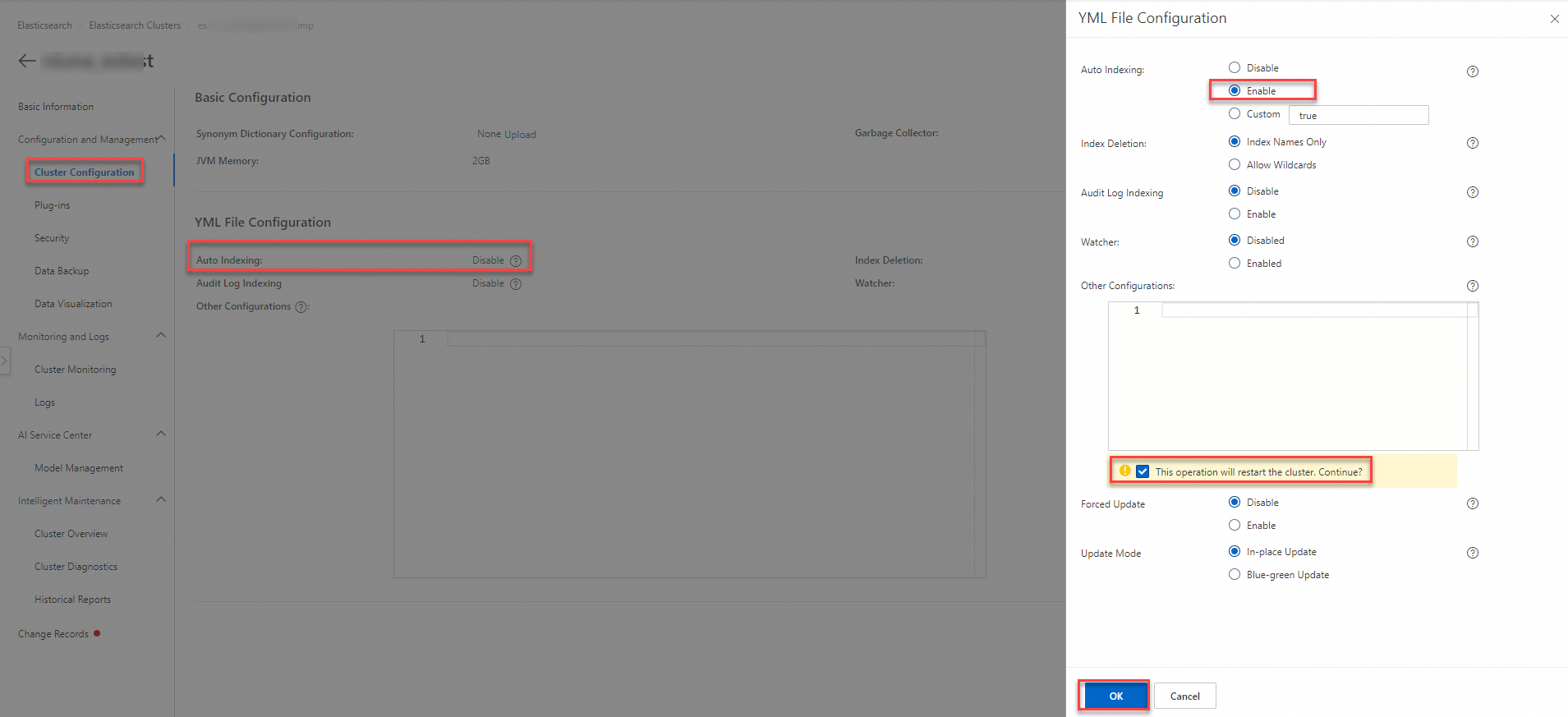This screenshot has height=717, width=1568.
Task: Open help icon for Index Deletion in panel
Action: point(1473,143)
